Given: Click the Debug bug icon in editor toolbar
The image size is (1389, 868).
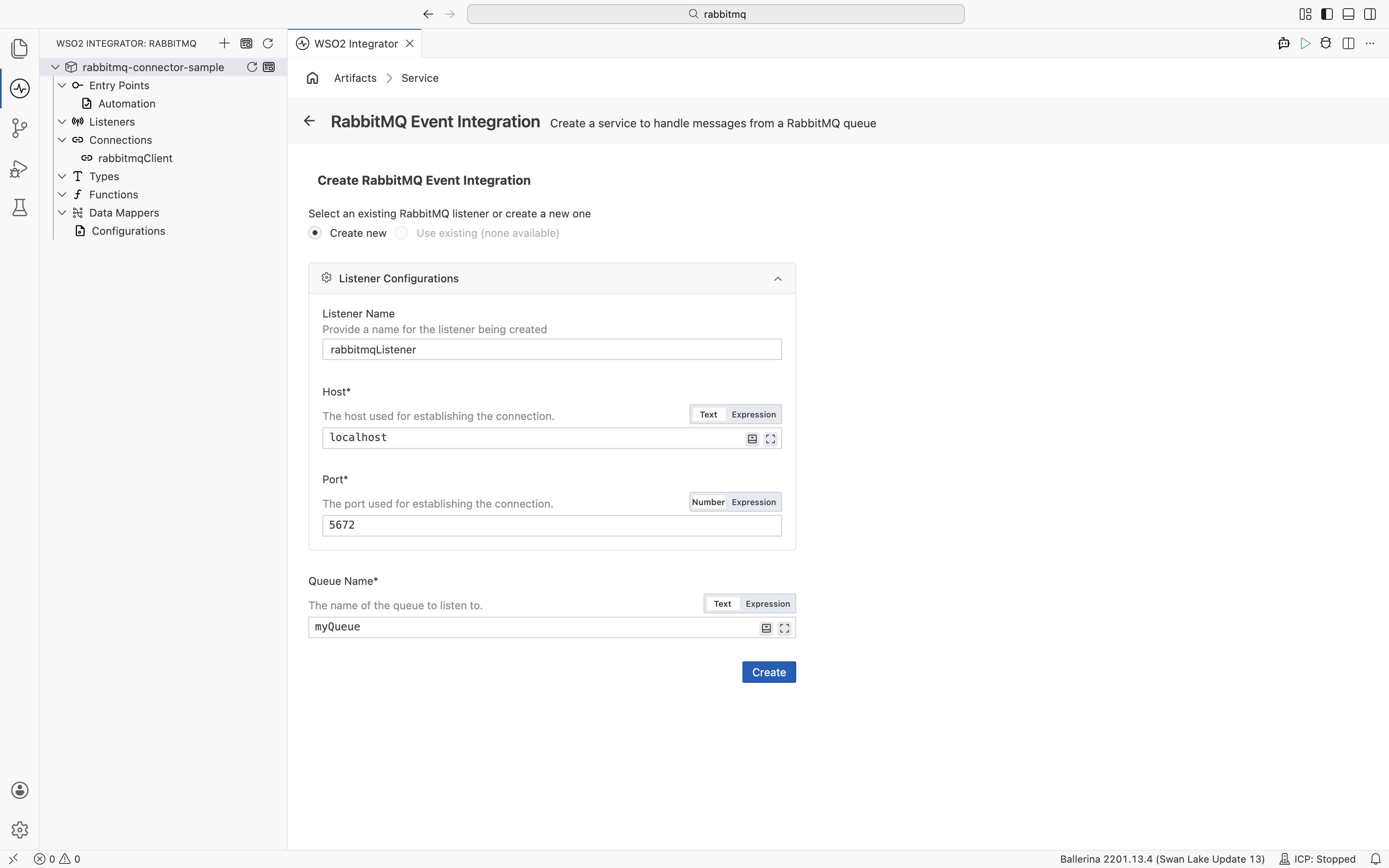Looking at the screenshot, I should click(x=1326, y=44).
